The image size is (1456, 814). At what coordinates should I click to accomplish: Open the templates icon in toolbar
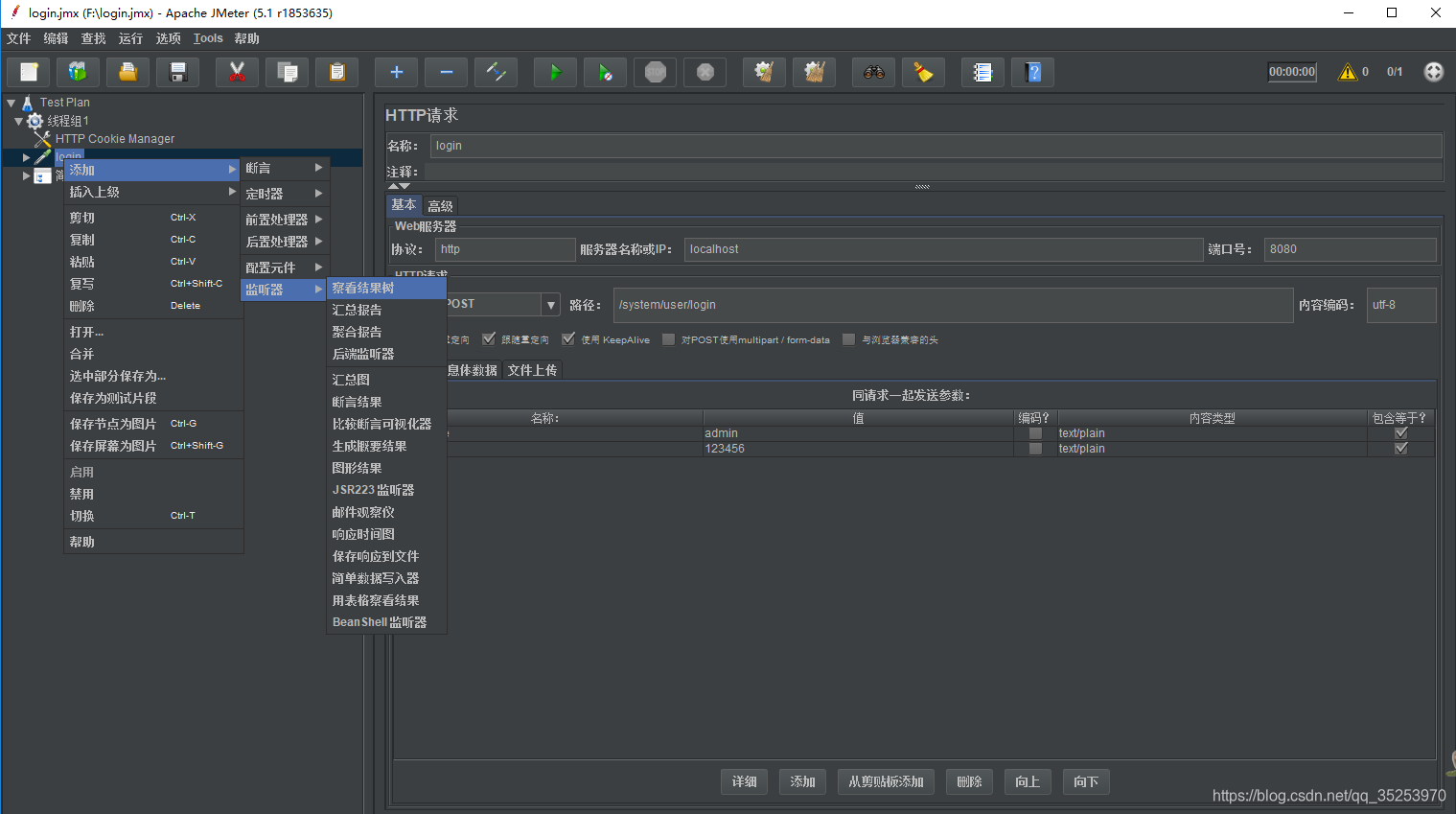tap(79, 72)
